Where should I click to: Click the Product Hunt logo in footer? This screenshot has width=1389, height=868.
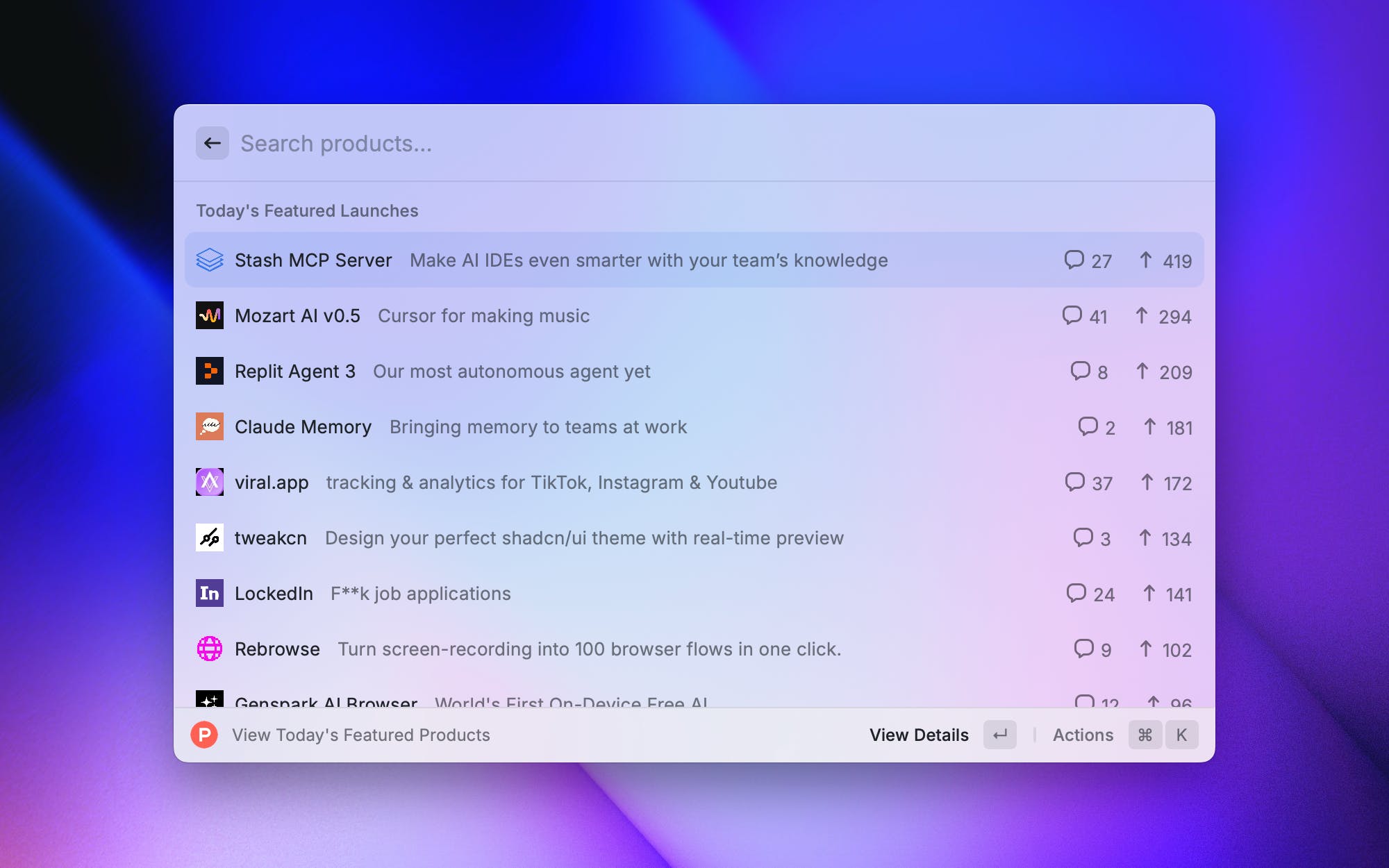(204, 735)
